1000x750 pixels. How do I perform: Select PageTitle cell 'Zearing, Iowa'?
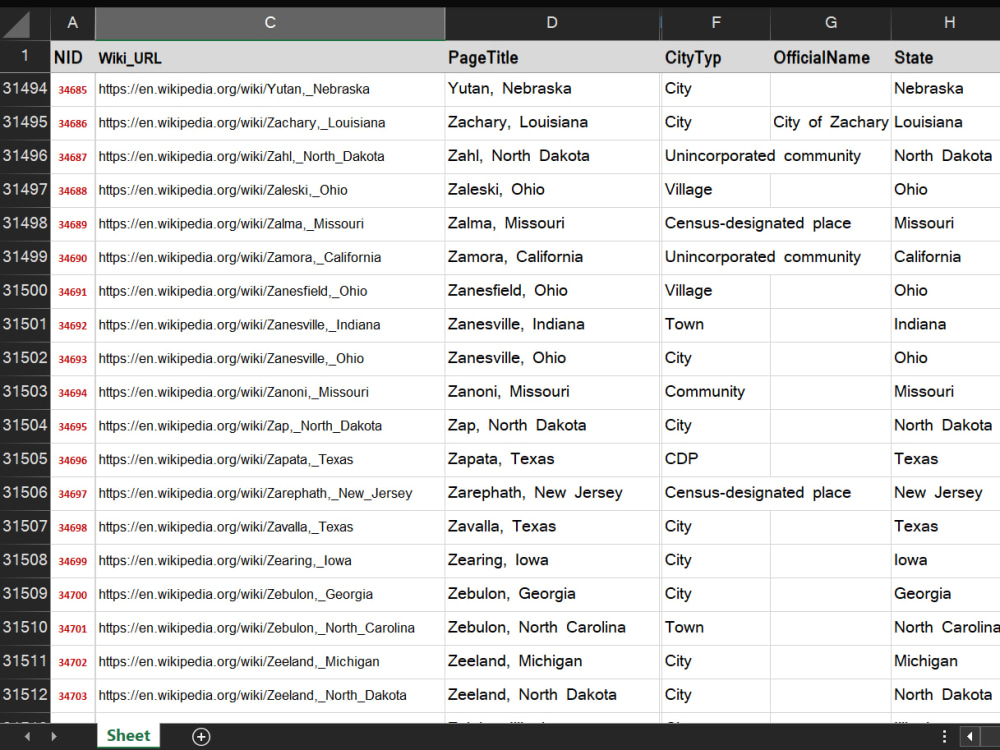point(552,560)
